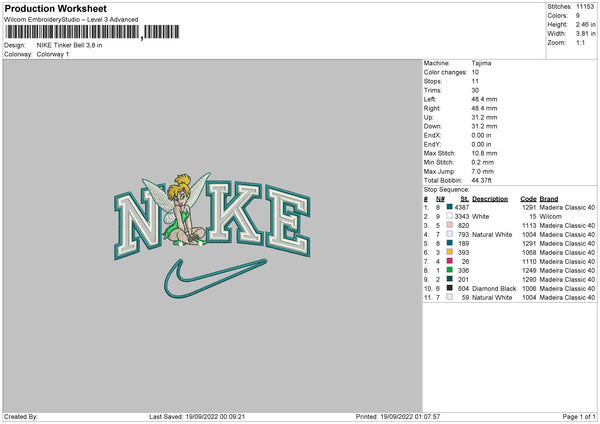This screenshot has height=424, width=600.
Task: Click the teal swatch in stop 1
Action: coord(449,207)
